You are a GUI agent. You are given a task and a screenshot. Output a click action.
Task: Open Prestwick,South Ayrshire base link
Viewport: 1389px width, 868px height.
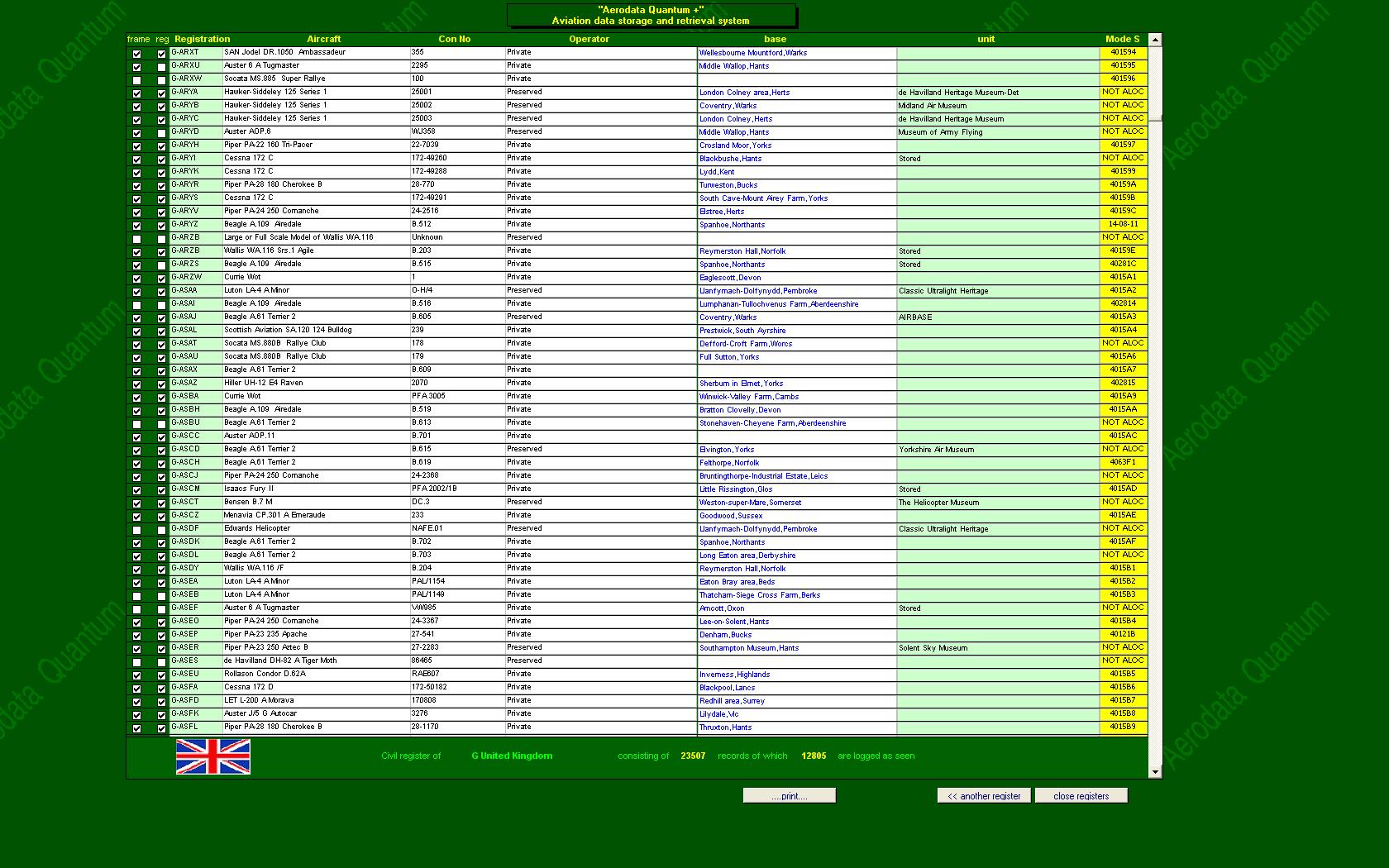click(x=742, y=331)
